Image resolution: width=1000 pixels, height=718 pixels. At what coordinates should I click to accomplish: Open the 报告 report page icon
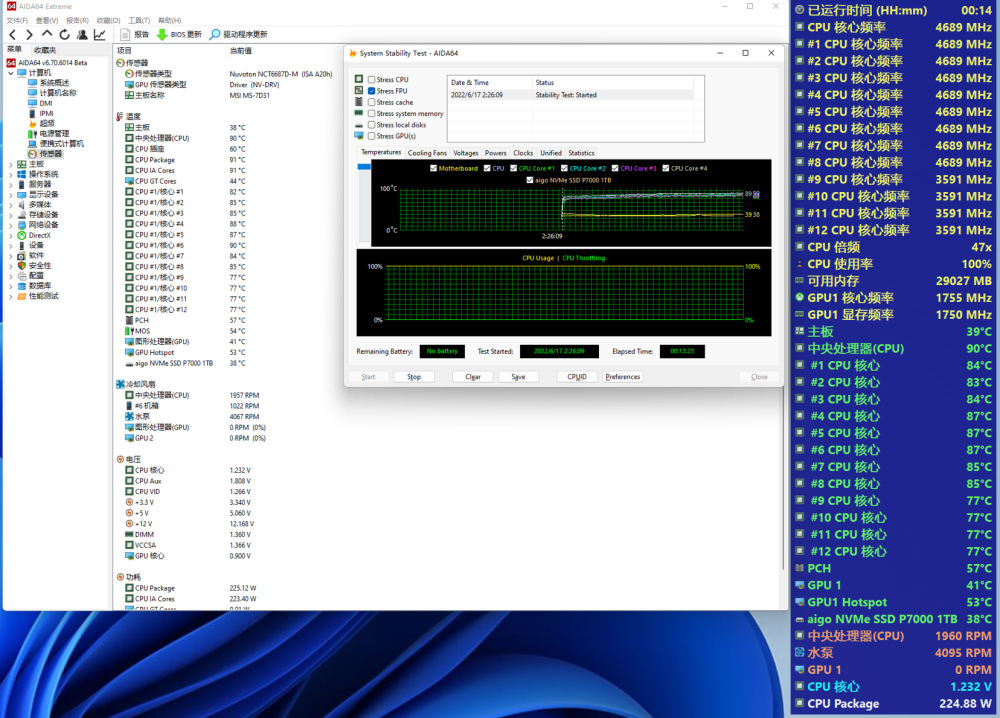(126, 34)
